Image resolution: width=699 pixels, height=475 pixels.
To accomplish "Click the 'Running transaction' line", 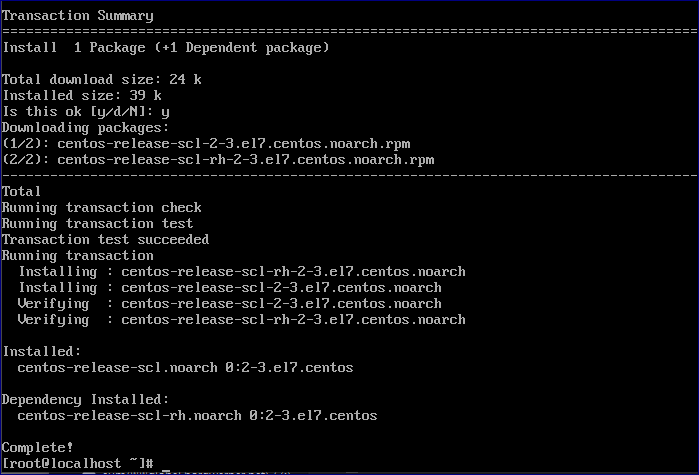I will click(x=78, y=256).
